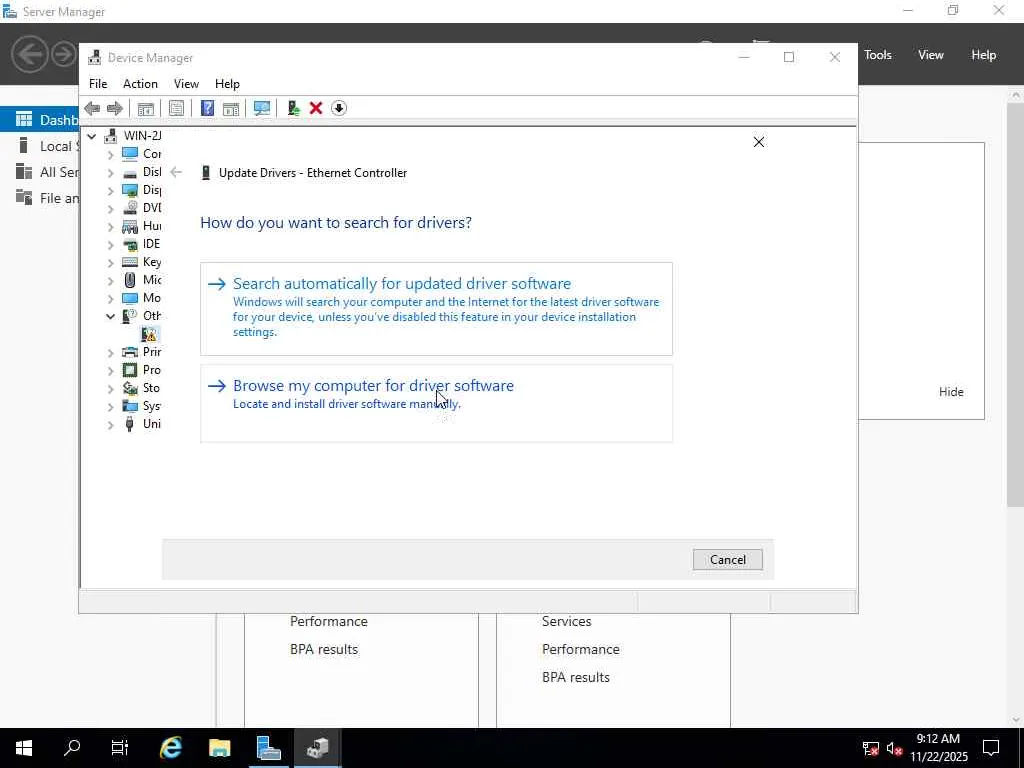1024x768 pixels.
Task: Click the Cancel button in Update Drivers
Action: [728, 560]
